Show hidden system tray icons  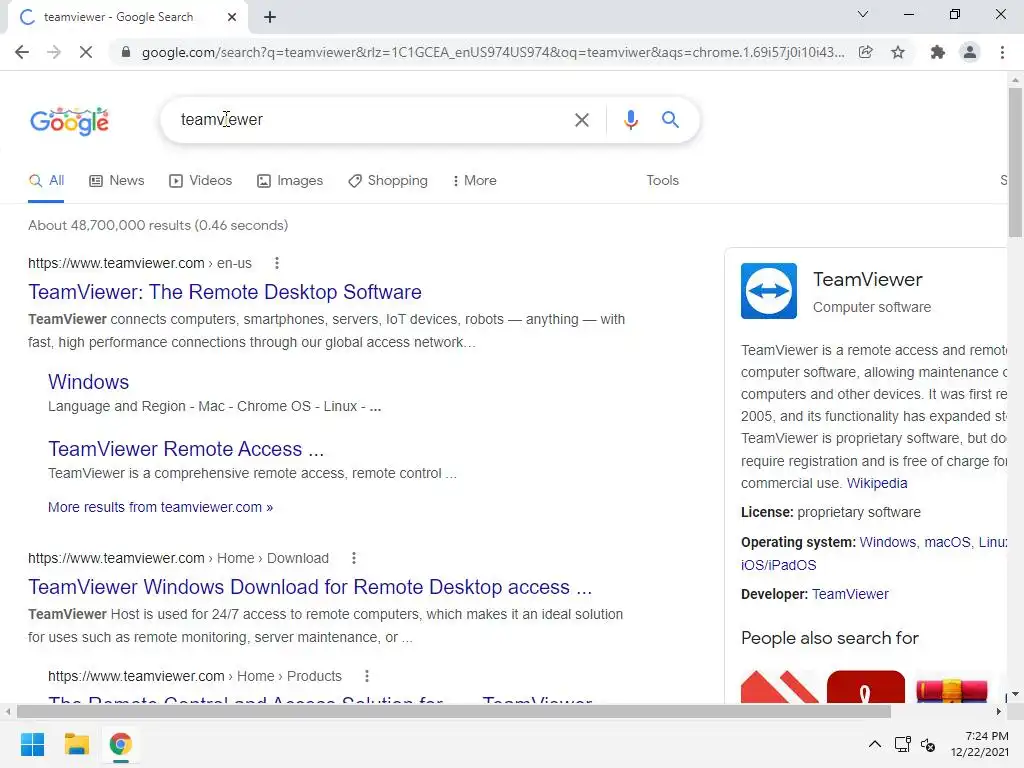[875, 744]
